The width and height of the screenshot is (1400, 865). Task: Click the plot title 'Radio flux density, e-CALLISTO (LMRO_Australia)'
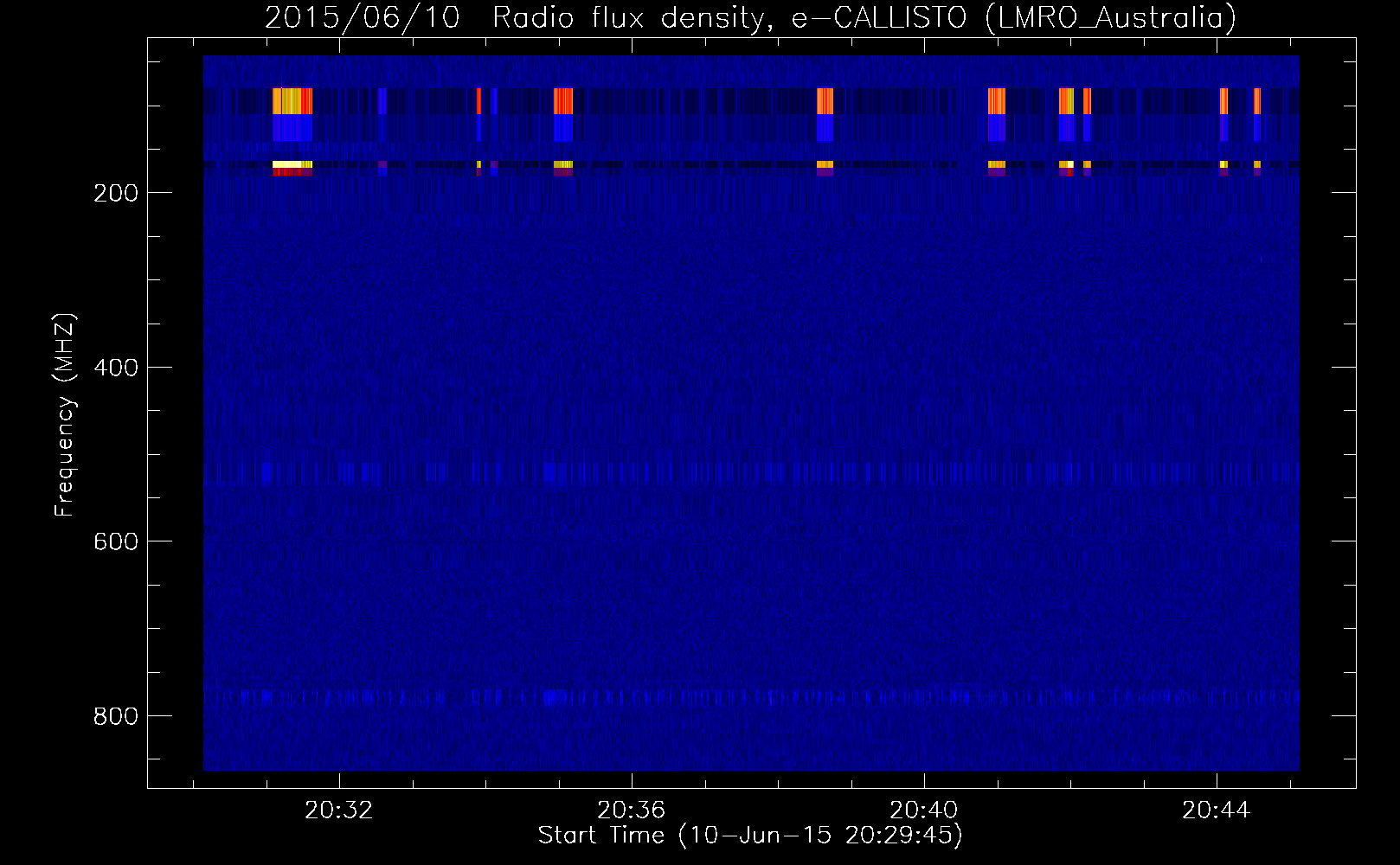(864, 17)
